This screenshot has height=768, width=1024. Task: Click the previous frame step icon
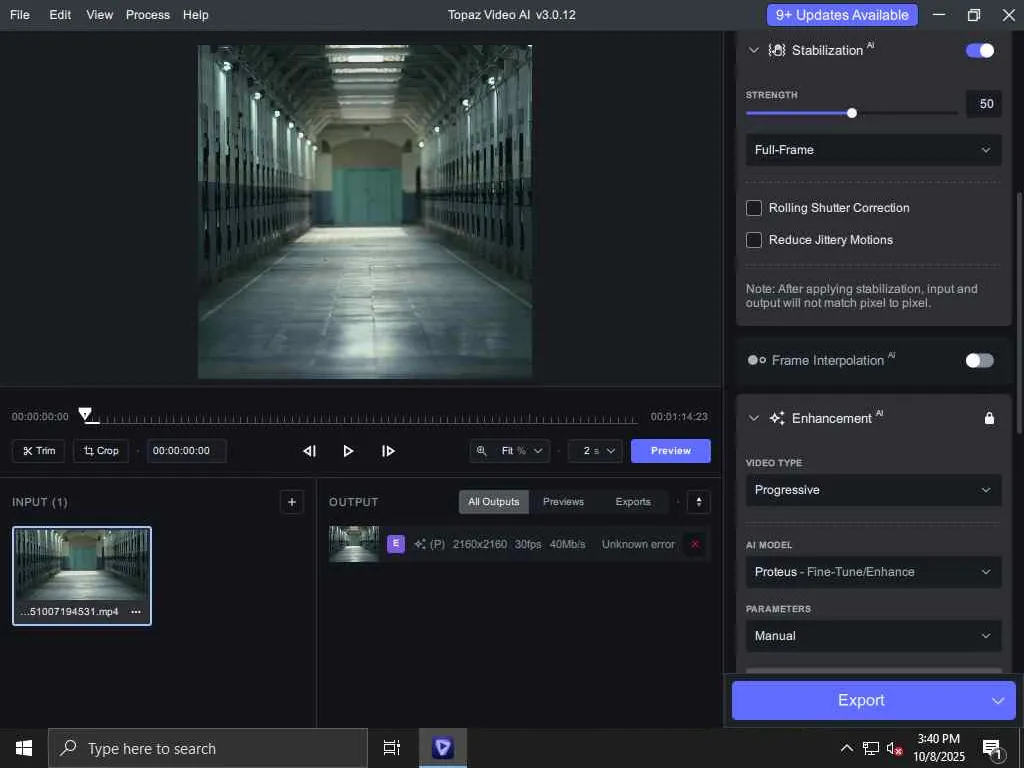point(309,451)
